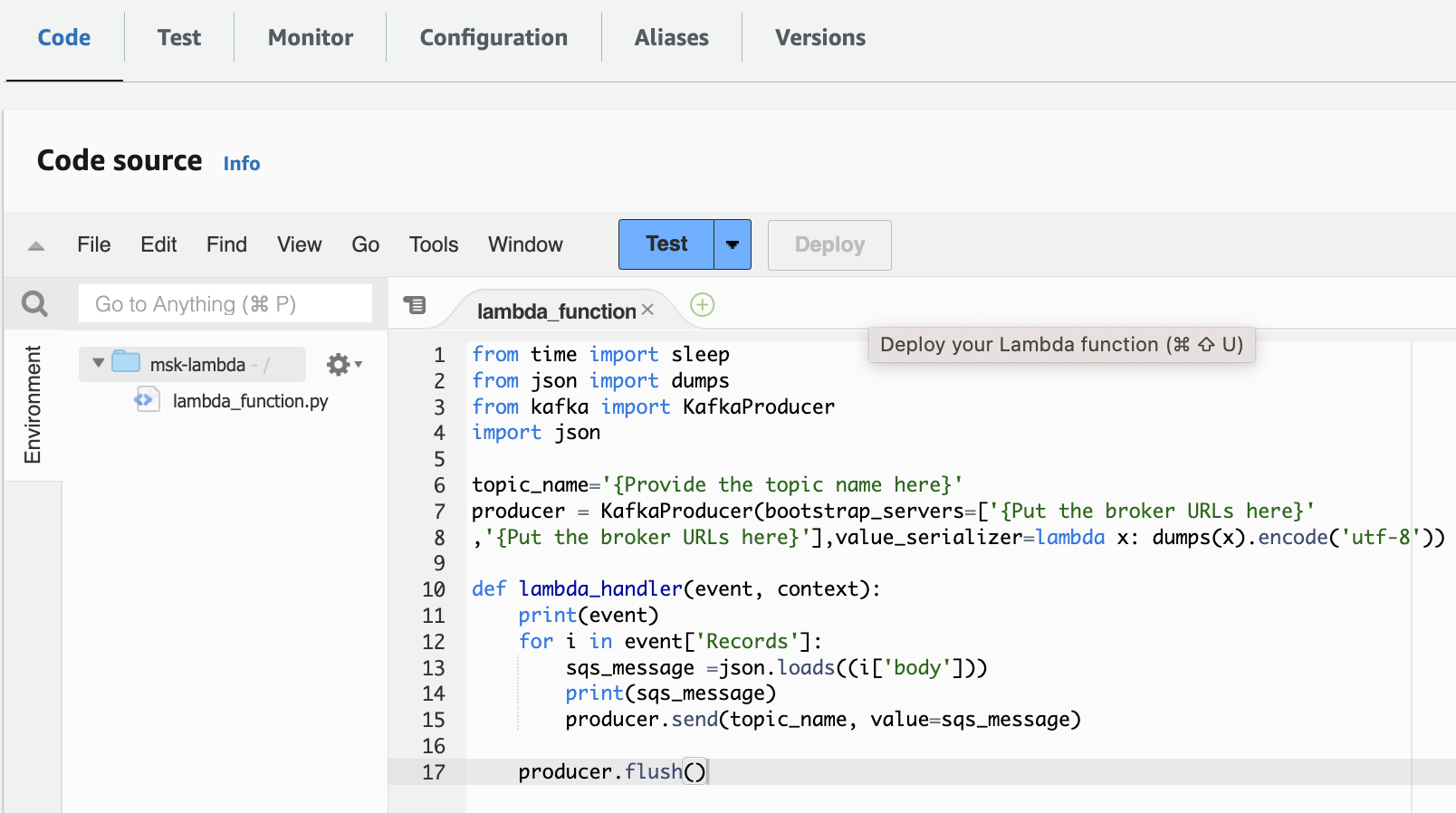Click the 'import json' line
Viewport: 1456px width, 813px height.
tap(536, 433)
